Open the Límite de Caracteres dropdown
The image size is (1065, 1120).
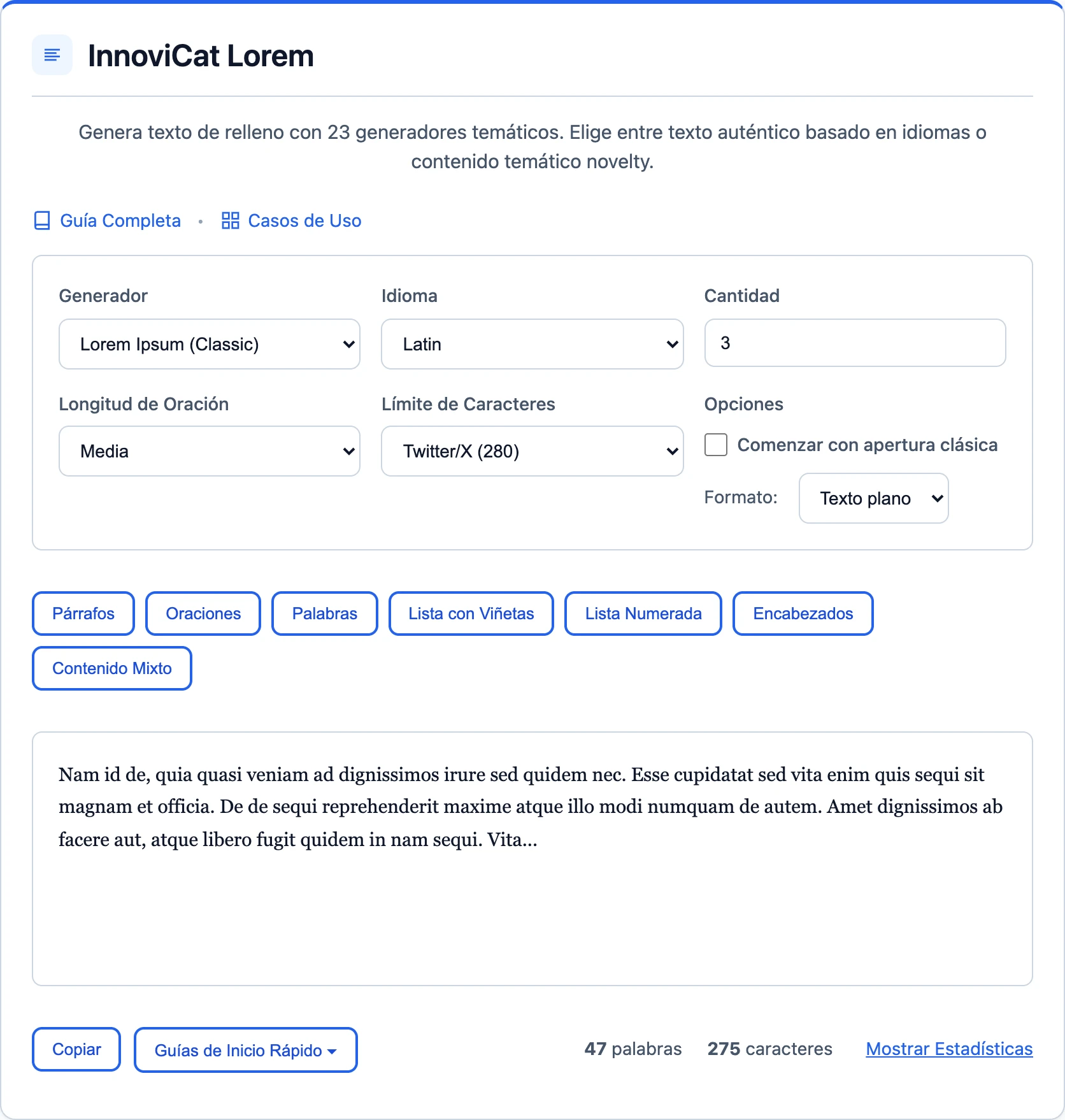coord(532,451)
